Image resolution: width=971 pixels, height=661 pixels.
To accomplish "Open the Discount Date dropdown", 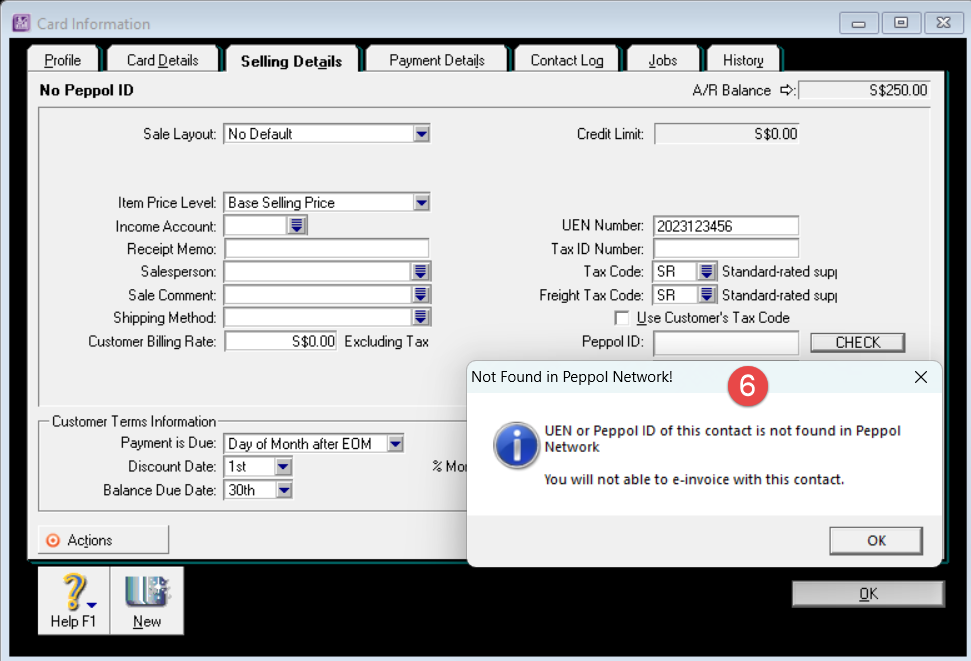I will click(283, 467).
